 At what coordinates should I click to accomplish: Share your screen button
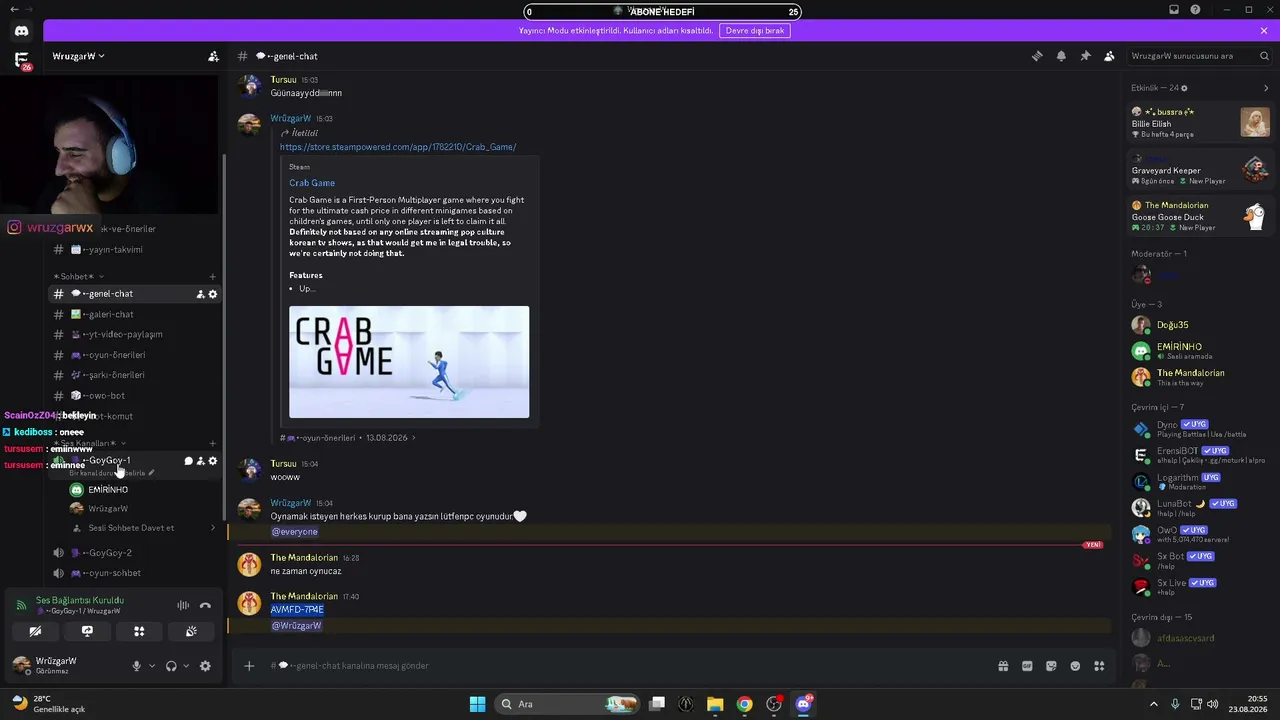tap(87, 631)
